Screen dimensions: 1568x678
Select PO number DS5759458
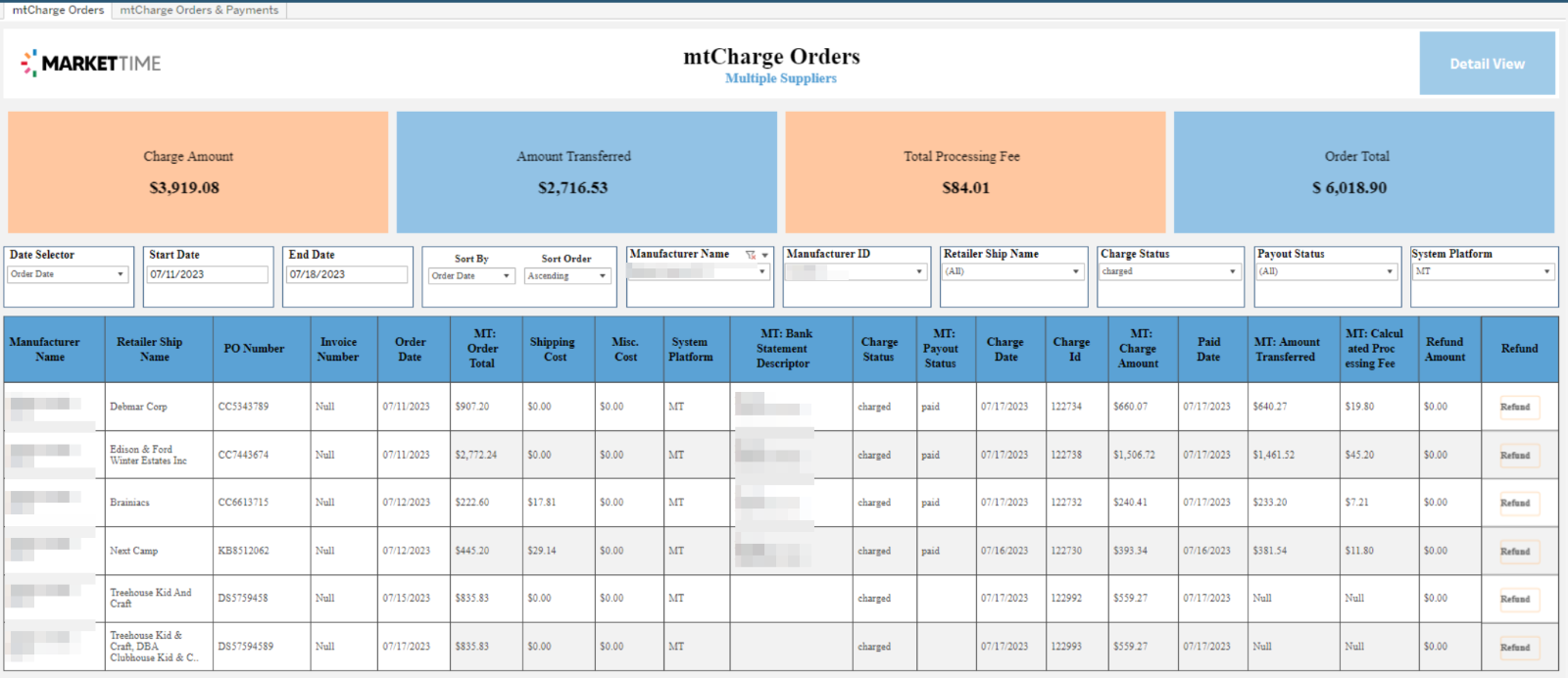click(243, 598)
